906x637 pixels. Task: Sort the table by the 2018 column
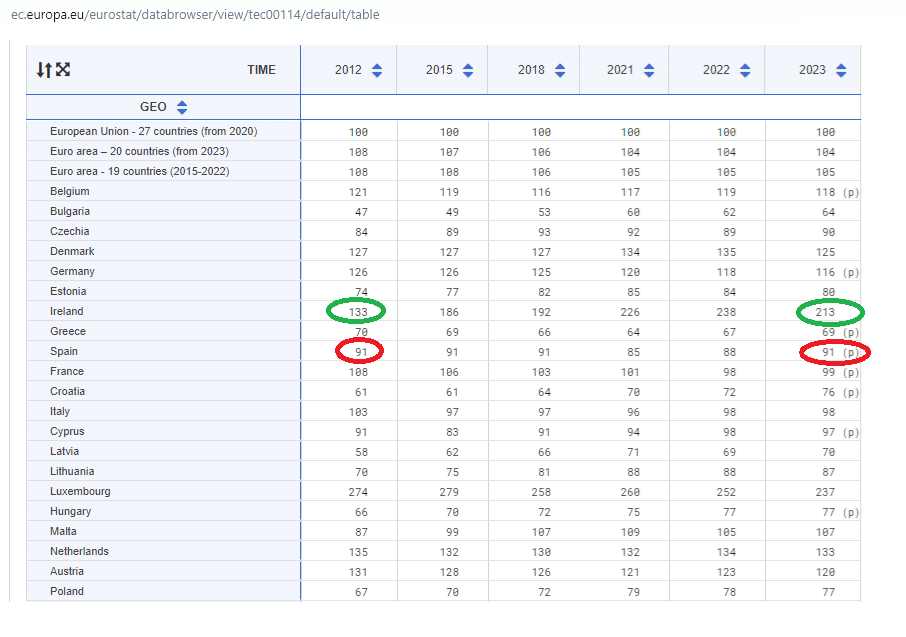pos(560,70)
